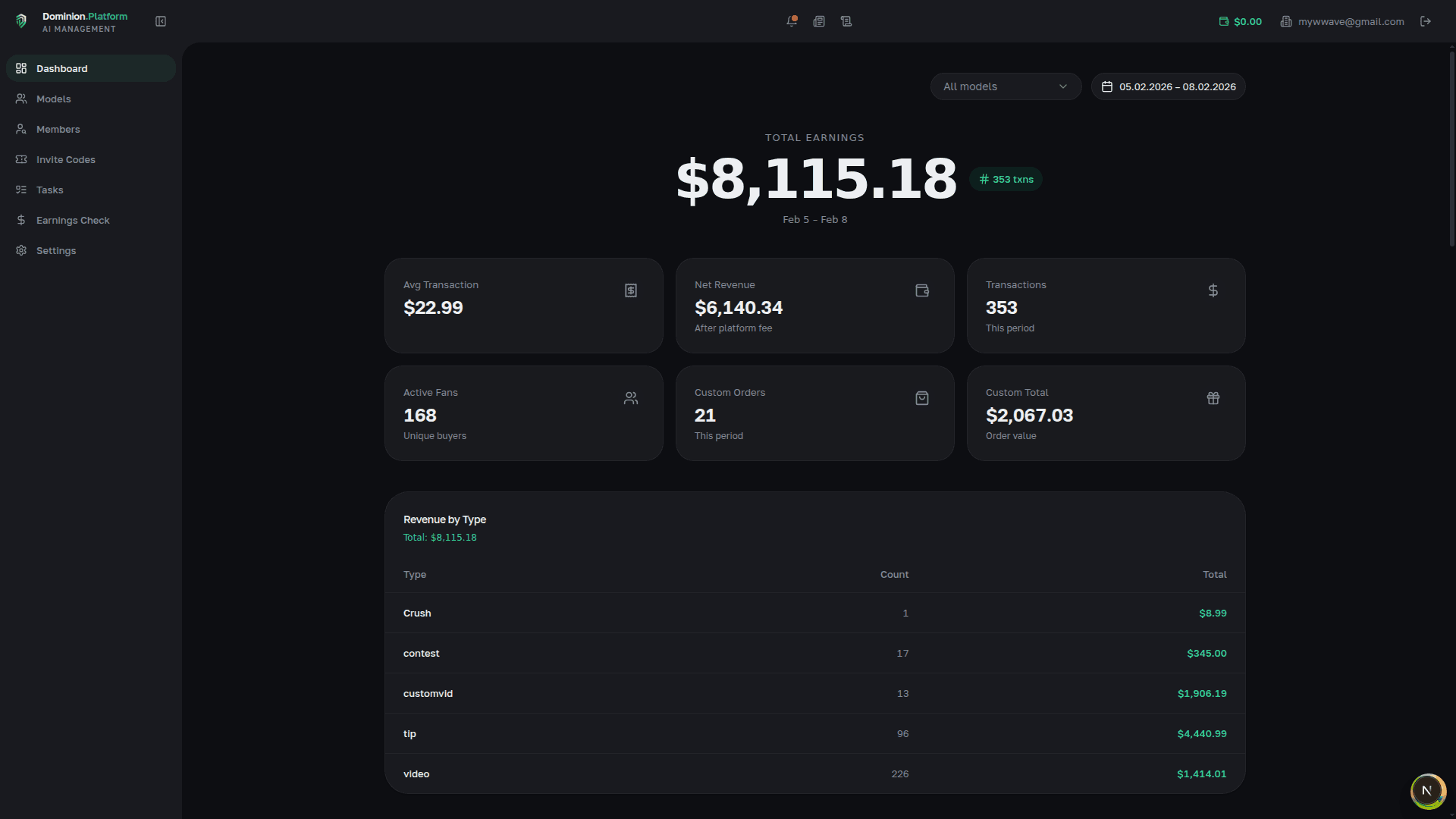Click the Custom Orders shopping bag icon
This screenshot has width=1456, height=819.
click(x=921, y=397)
